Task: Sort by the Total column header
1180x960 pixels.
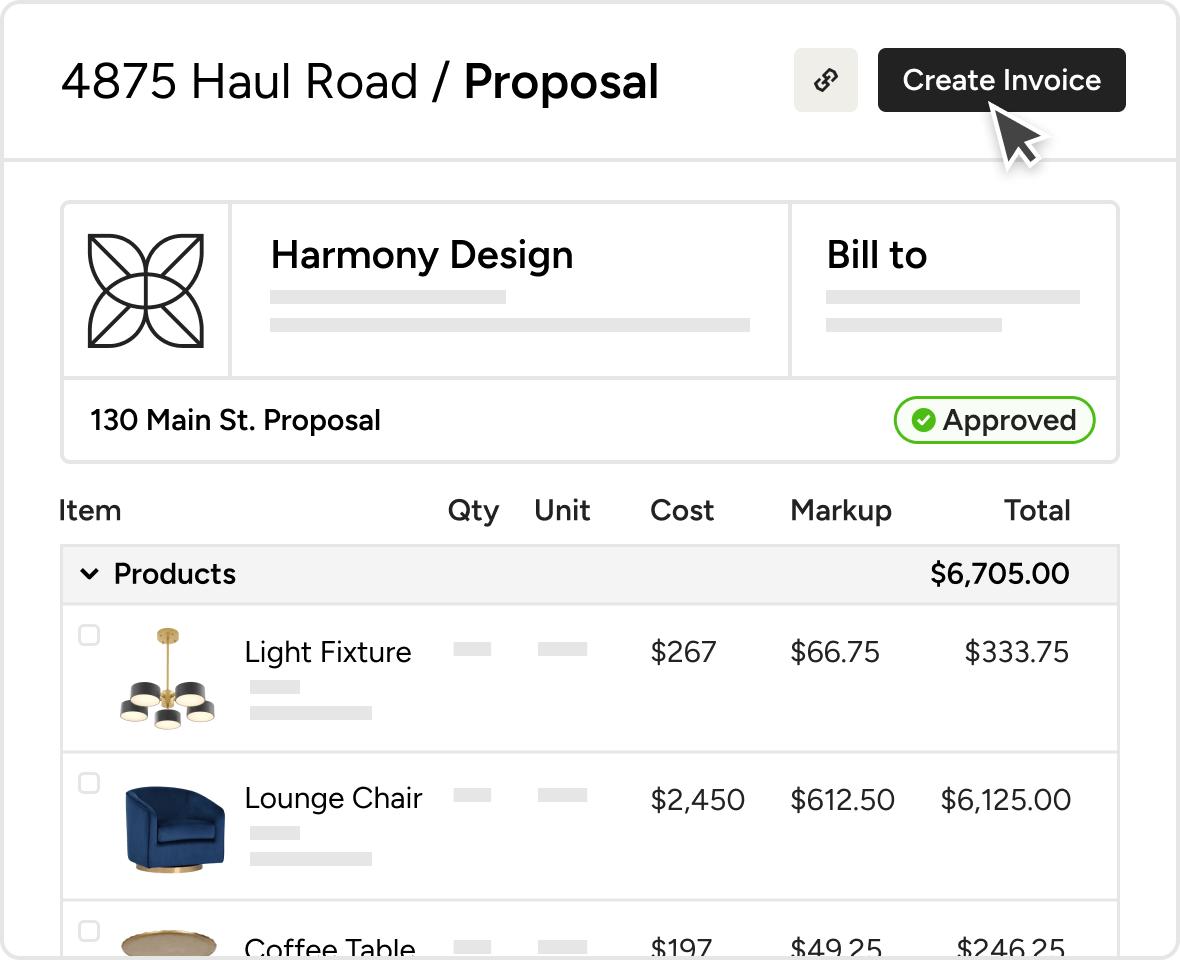Action: (x=1037, y=511)
